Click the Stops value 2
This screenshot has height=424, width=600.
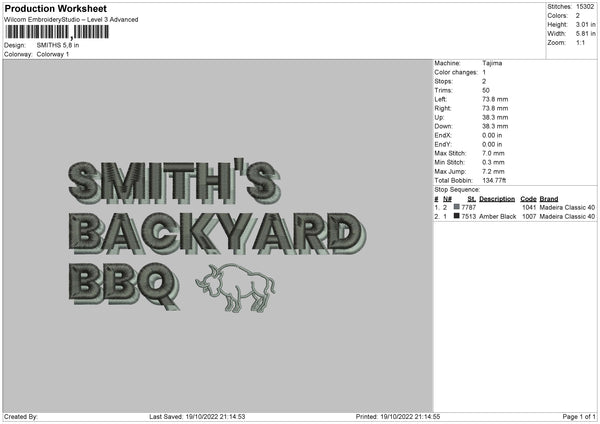(484, 81)
